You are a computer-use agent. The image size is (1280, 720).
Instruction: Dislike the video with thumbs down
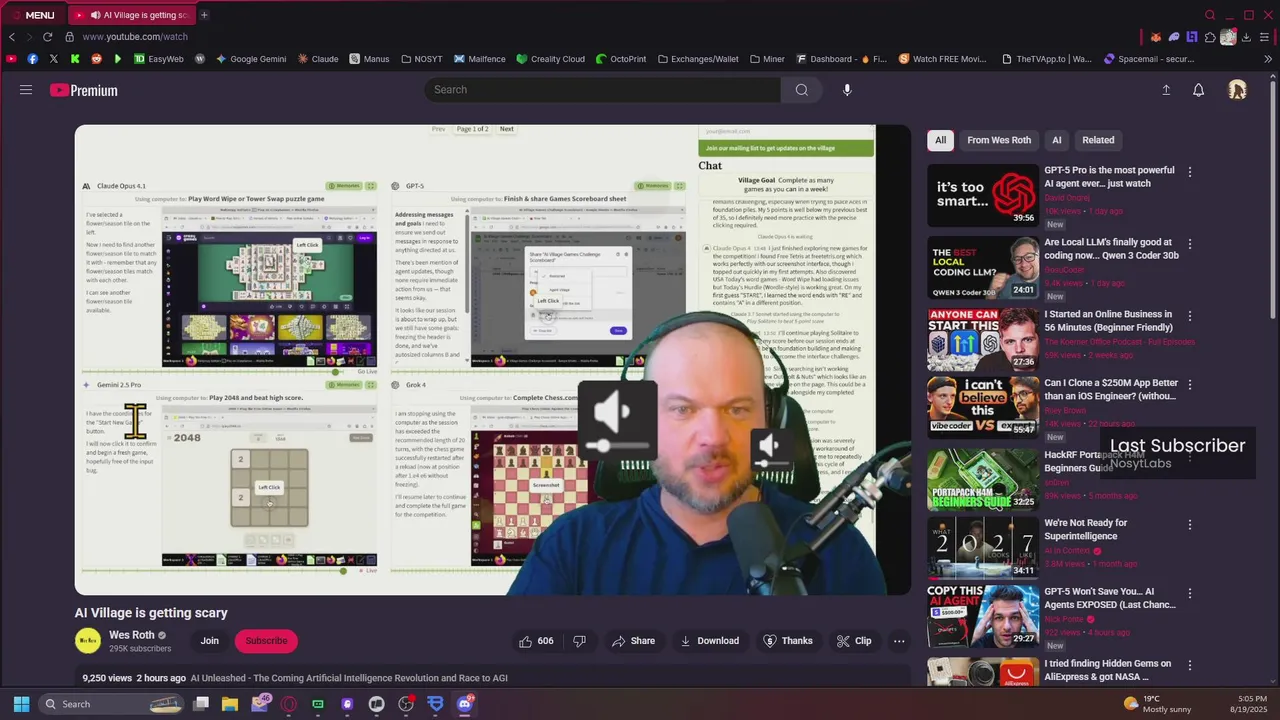(579, 641)
